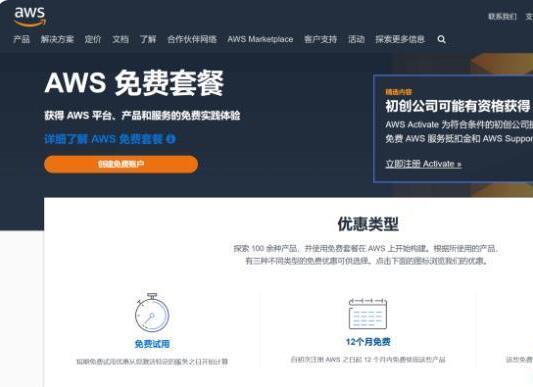Select the 12个月免费 offer type
Image resolution: width=533 pixels, height=387 pixels.
pos(368,342)
